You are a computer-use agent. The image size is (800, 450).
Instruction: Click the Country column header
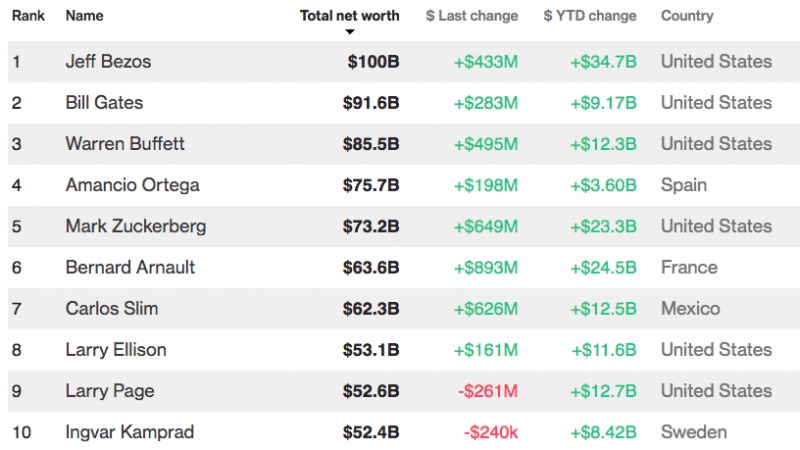[687, 16]
